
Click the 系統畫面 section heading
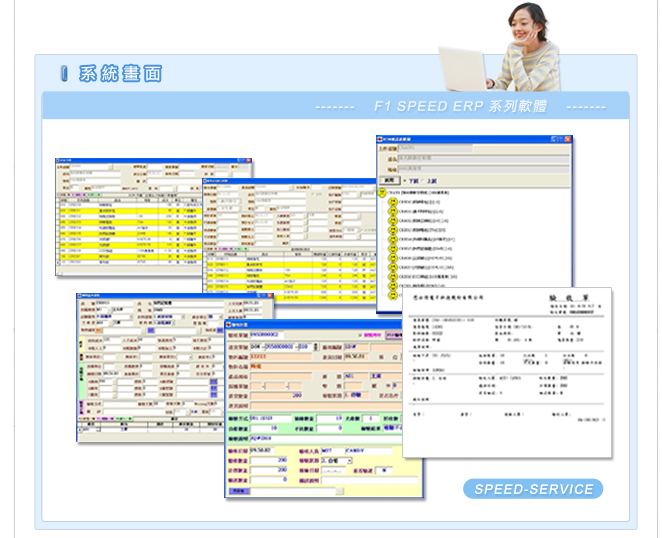[x=120, y=73]
